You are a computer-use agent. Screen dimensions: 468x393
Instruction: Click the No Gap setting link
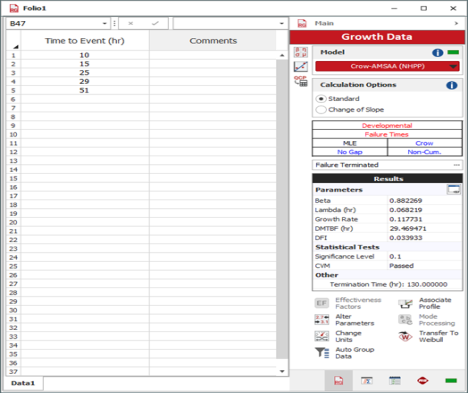pyautogui.click(x=350, y=152)
